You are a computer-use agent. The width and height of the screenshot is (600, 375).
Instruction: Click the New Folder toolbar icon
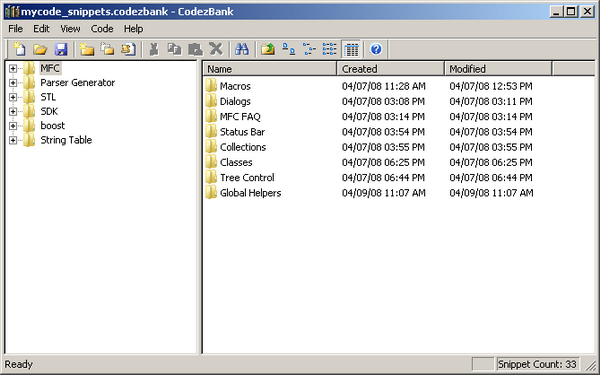coord(87,49)
